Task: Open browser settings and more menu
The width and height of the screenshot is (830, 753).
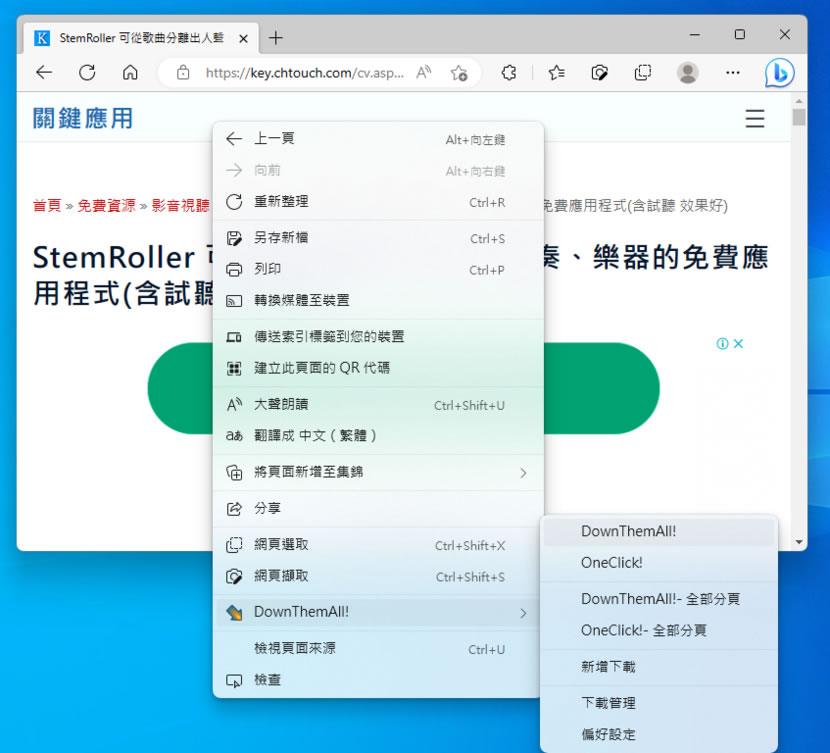Action: 733,72
